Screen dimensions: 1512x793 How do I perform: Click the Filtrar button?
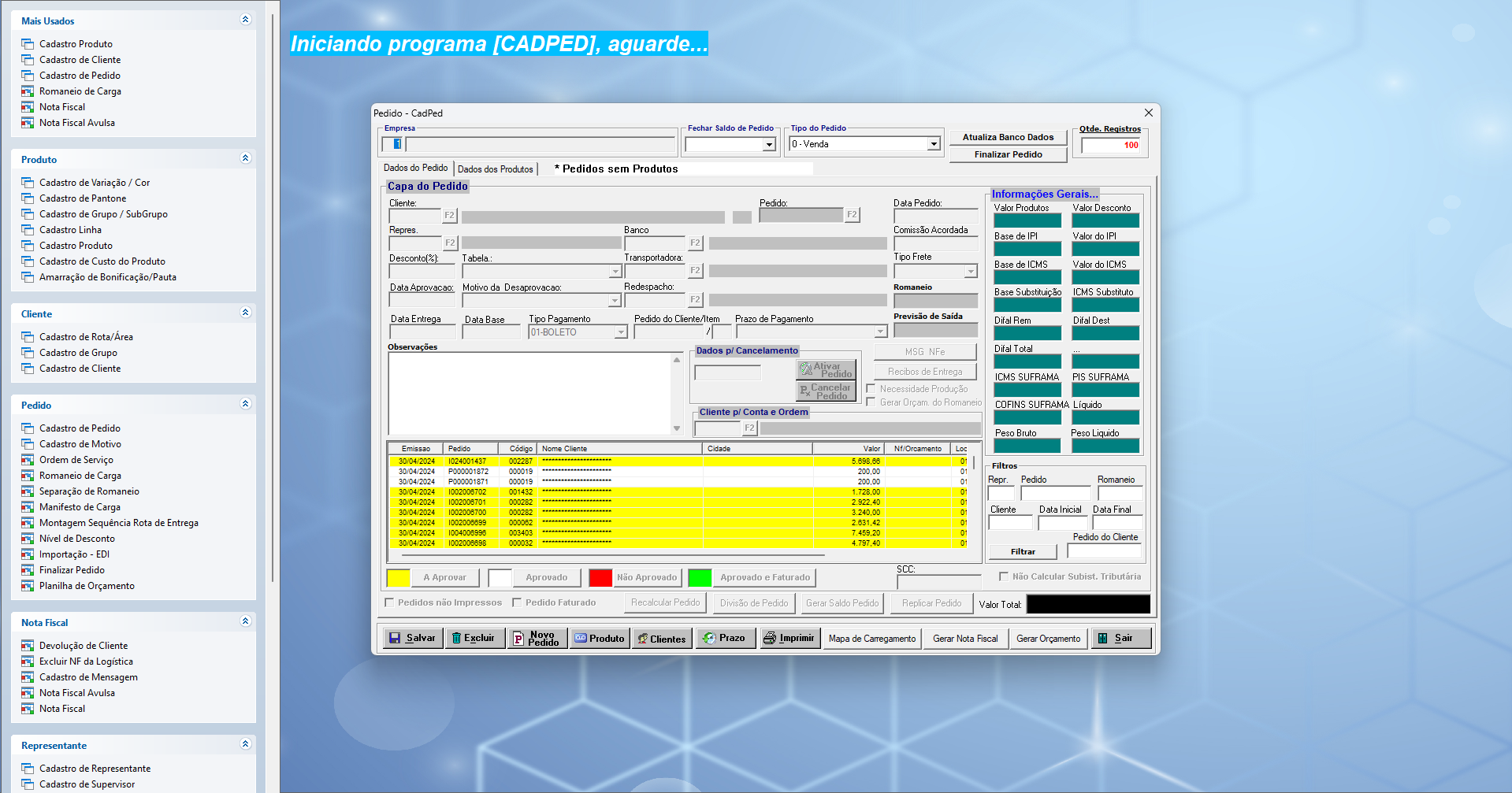click(x=1023, y=552)
